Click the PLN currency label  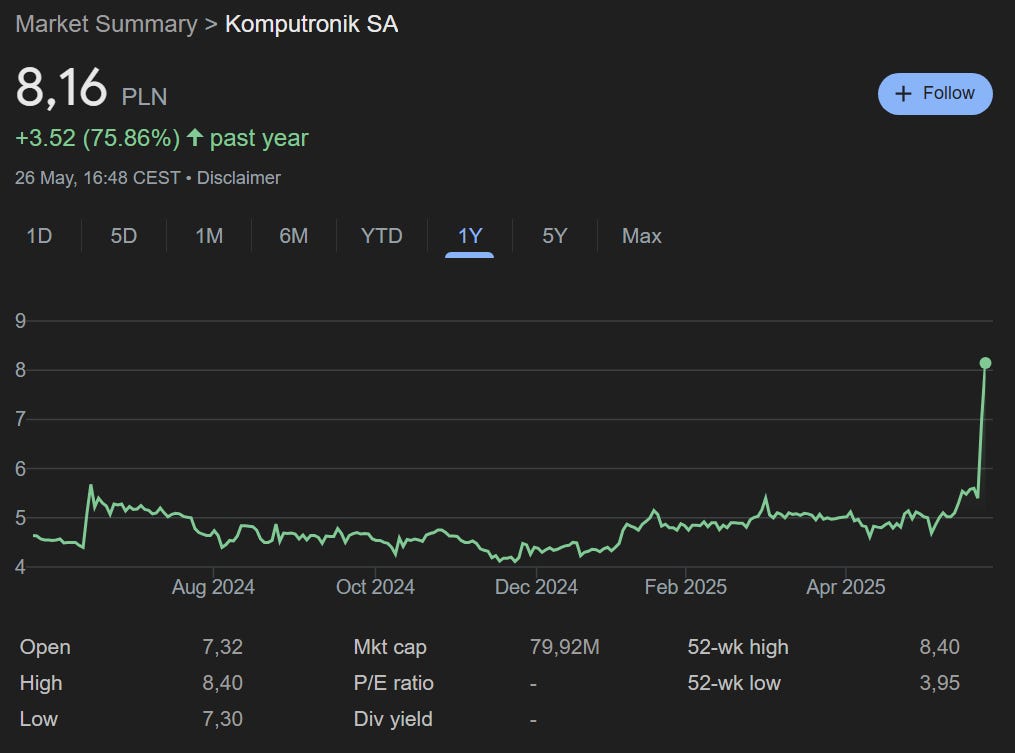[x=144, y=96]
